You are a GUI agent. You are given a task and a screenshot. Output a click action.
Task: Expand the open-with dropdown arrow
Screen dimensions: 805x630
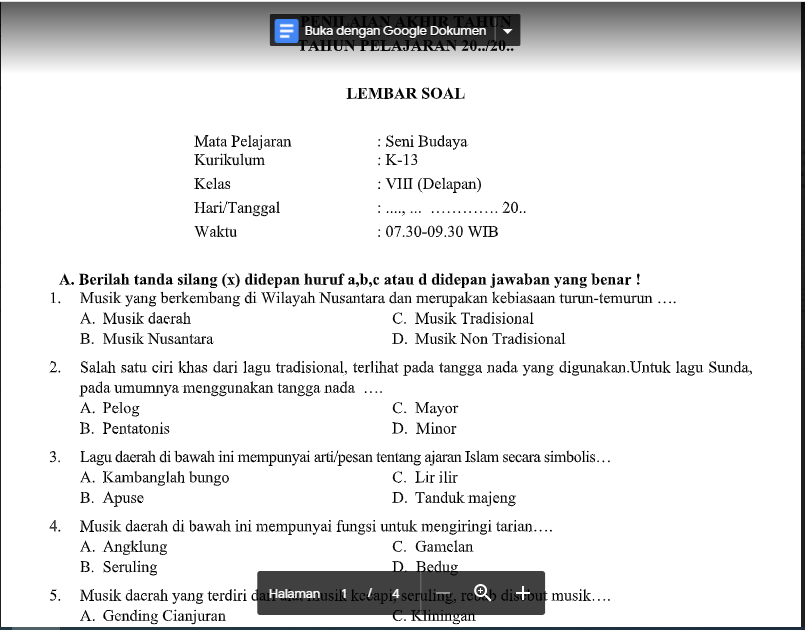(x=507, y=31)
